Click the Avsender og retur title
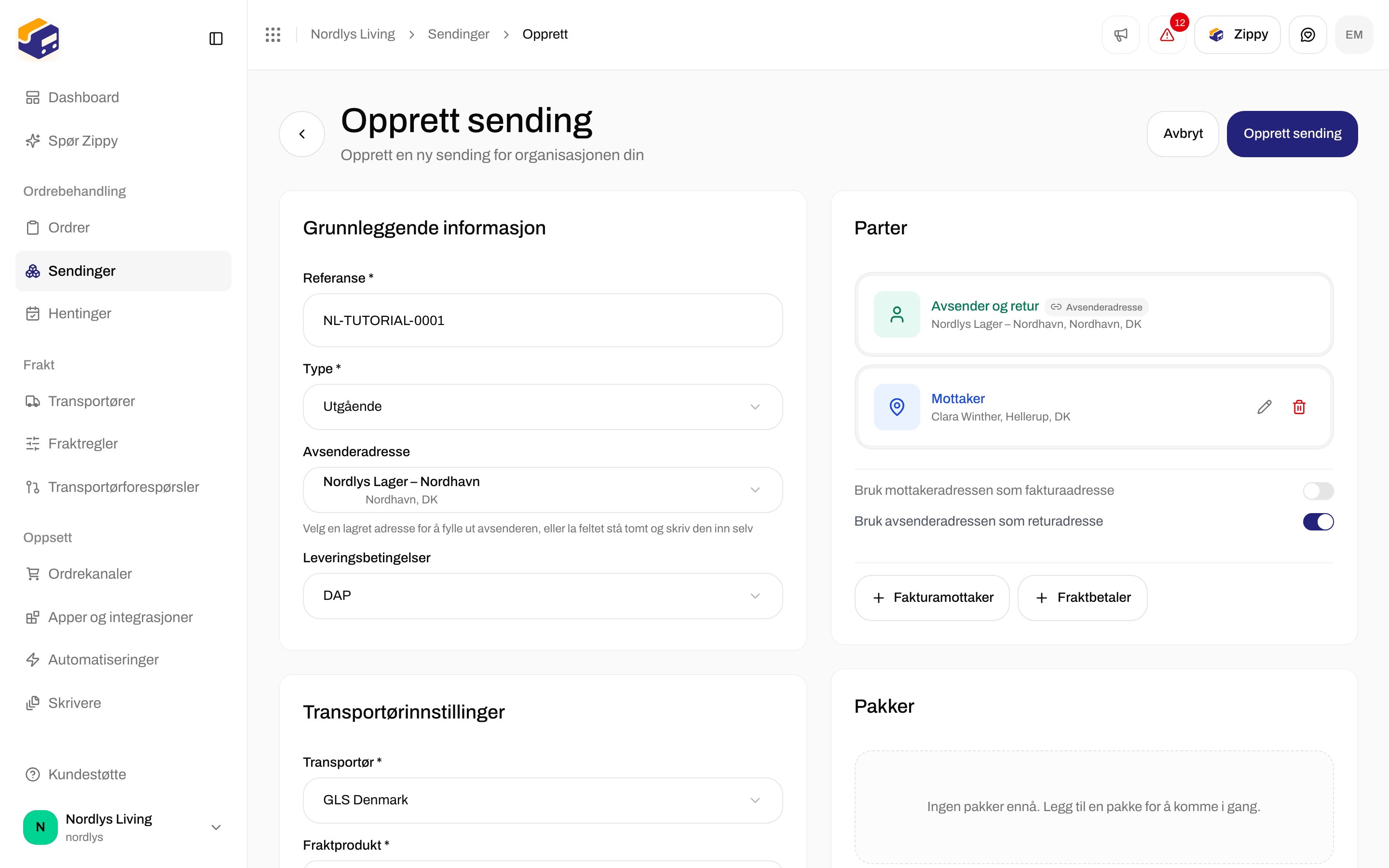Image resolution: width=1389 pixels, height=868 pixels. (984, 306)
